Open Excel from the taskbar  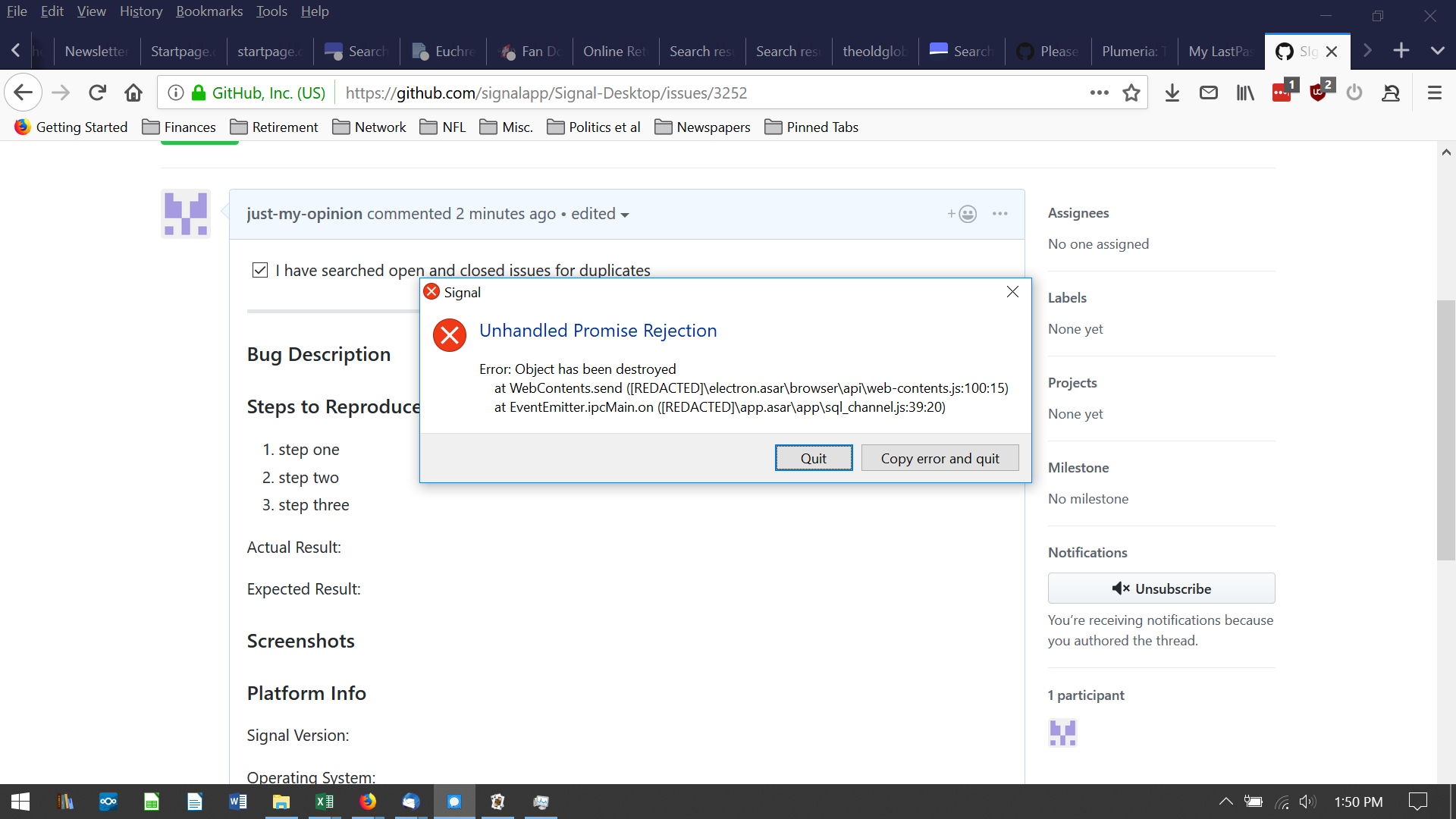325,802
